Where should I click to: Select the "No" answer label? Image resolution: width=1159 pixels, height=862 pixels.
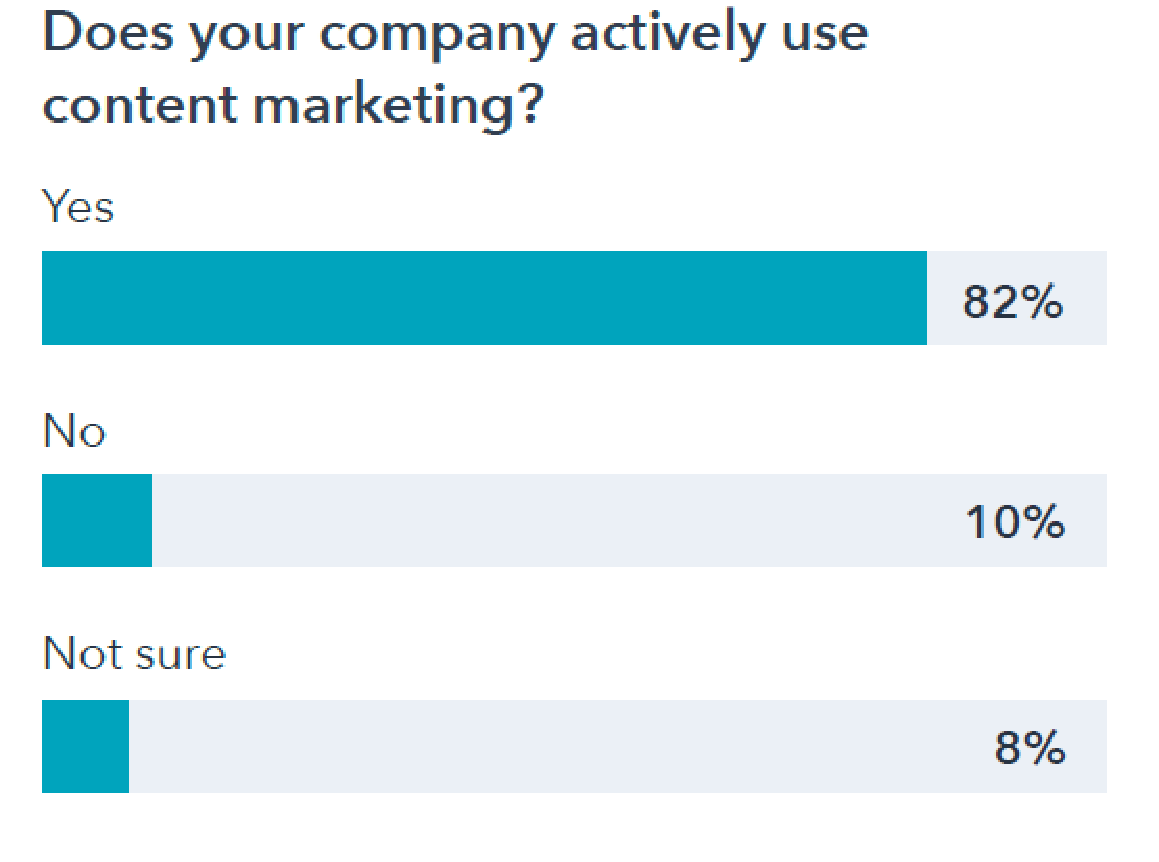(74, 432)
